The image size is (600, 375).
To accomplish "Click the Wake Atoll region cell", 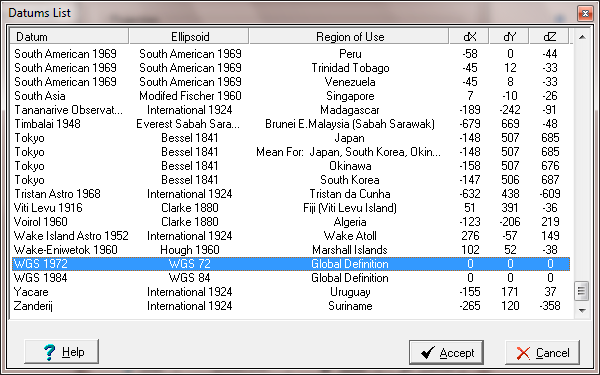I will coord(350,236).
